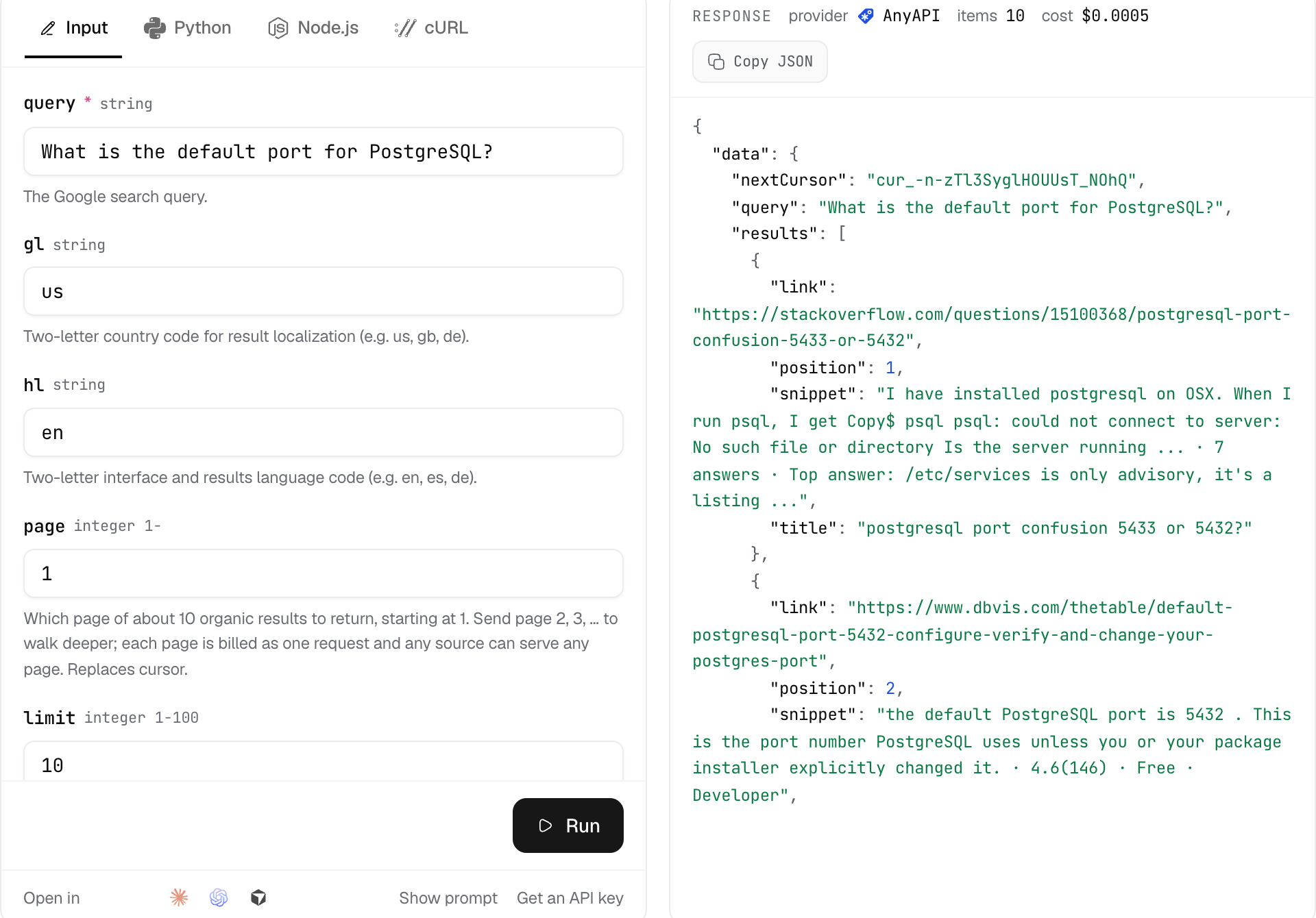Screen dimensions: 1316x918
Task: Click the nextCursor value string
Action: [1001, 180]
